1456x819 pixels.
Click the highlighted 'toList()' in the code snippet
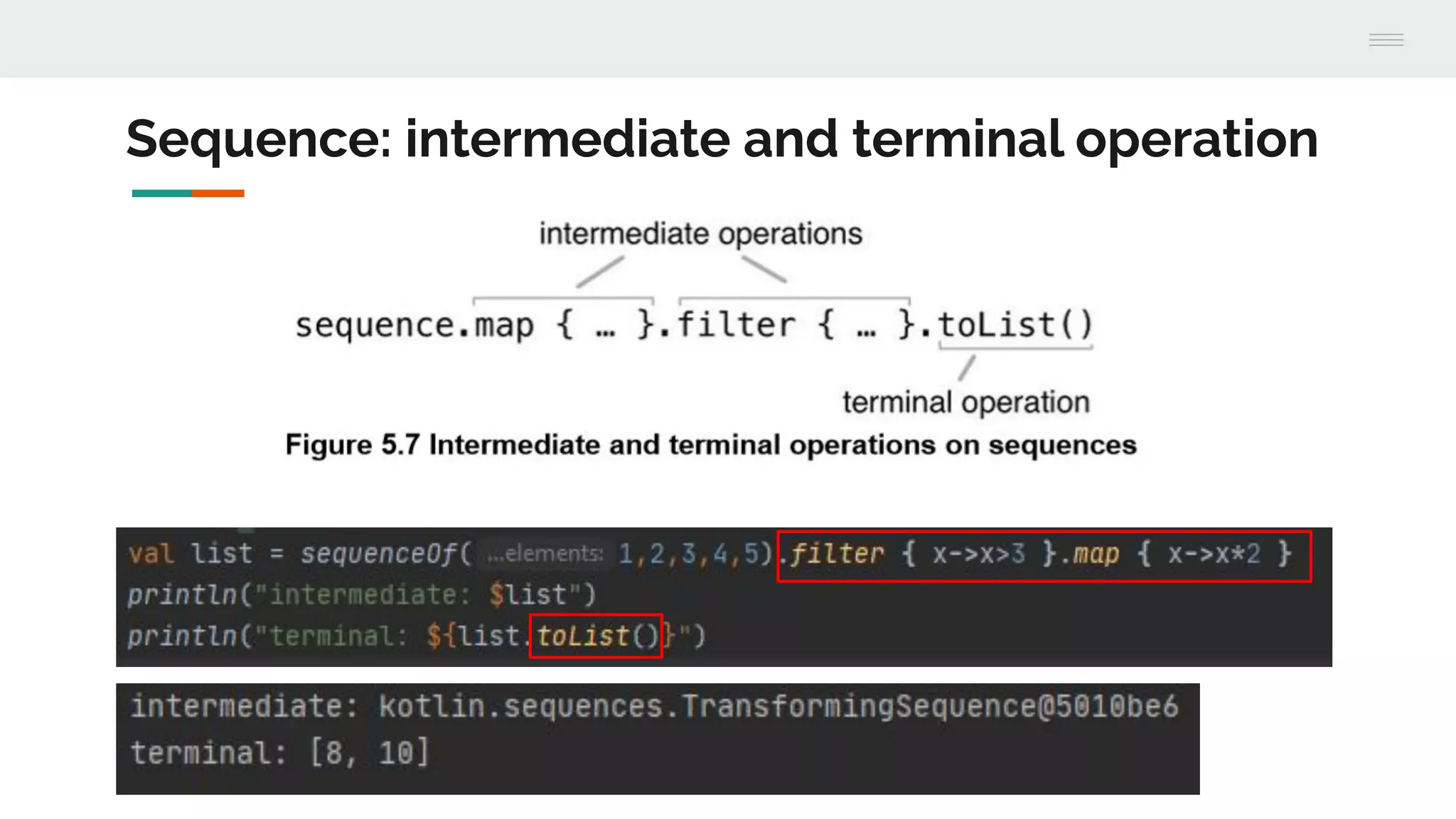[597, 636]
